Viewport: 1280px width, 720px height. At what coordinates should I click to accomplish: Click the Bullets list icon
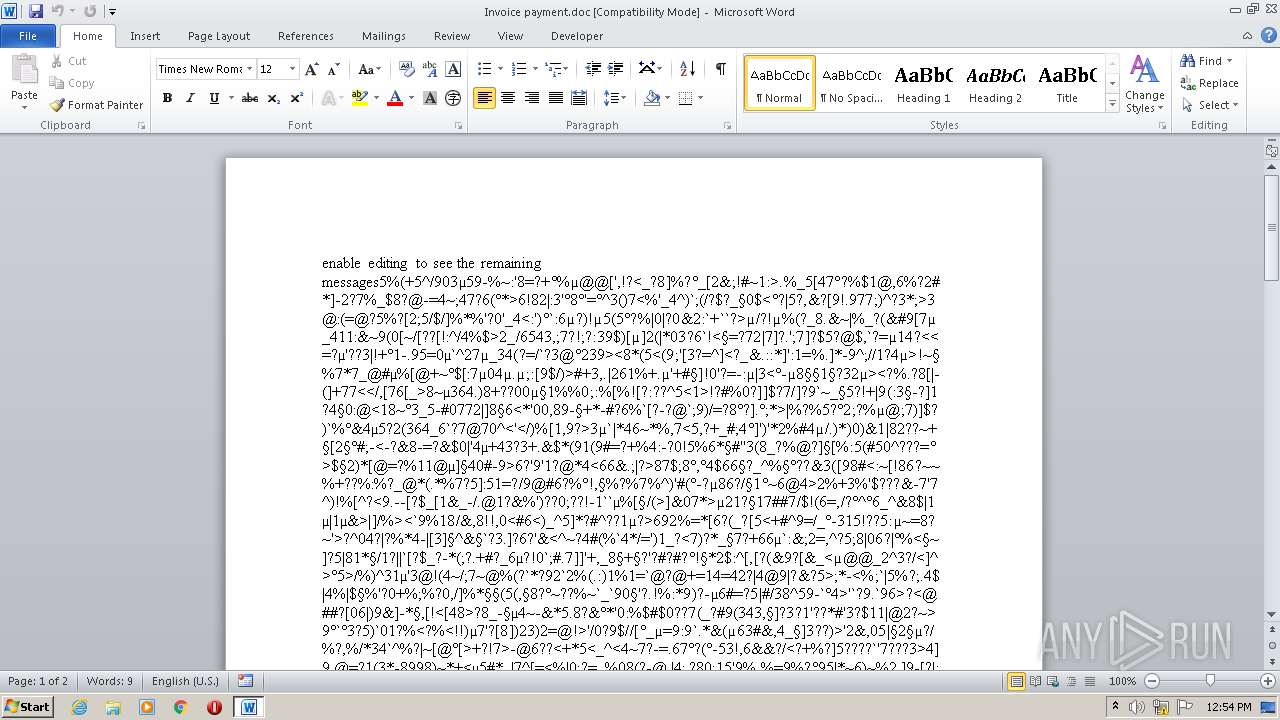click(x=484, y=69)
